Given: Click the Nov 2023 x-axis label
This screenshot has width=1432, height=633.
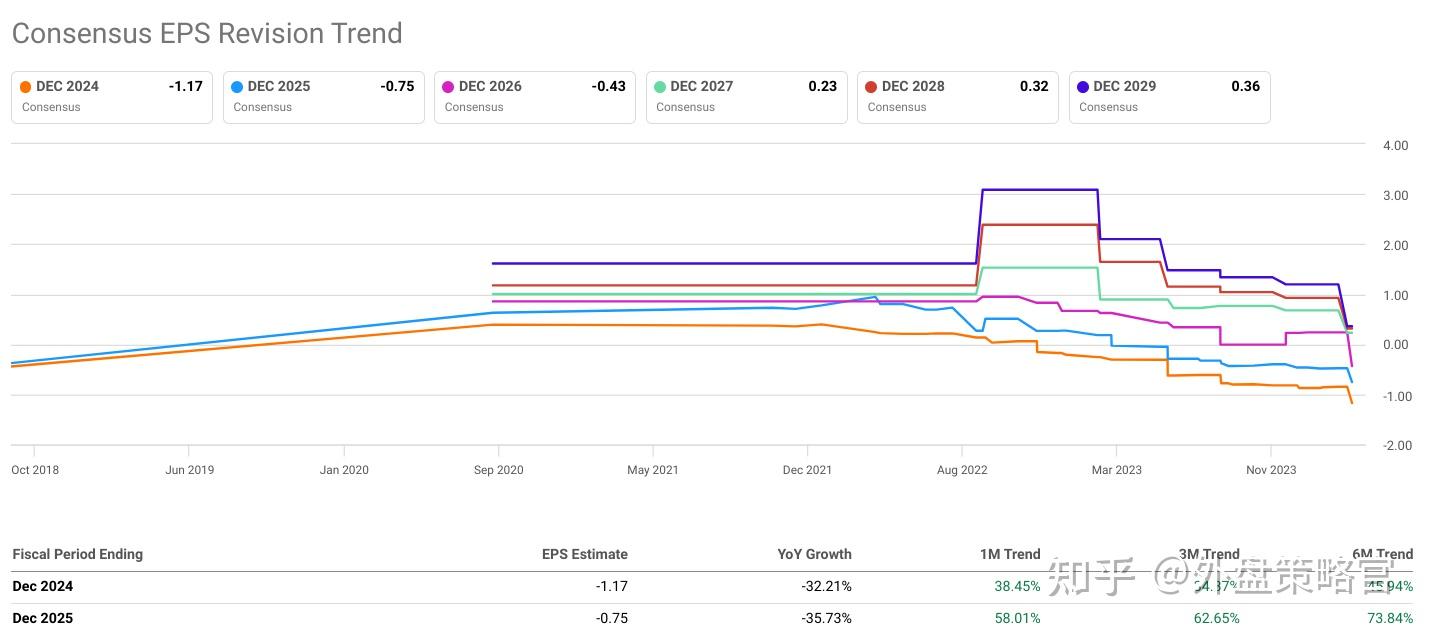Looking at the screenshot, I should coord(1270,470).
